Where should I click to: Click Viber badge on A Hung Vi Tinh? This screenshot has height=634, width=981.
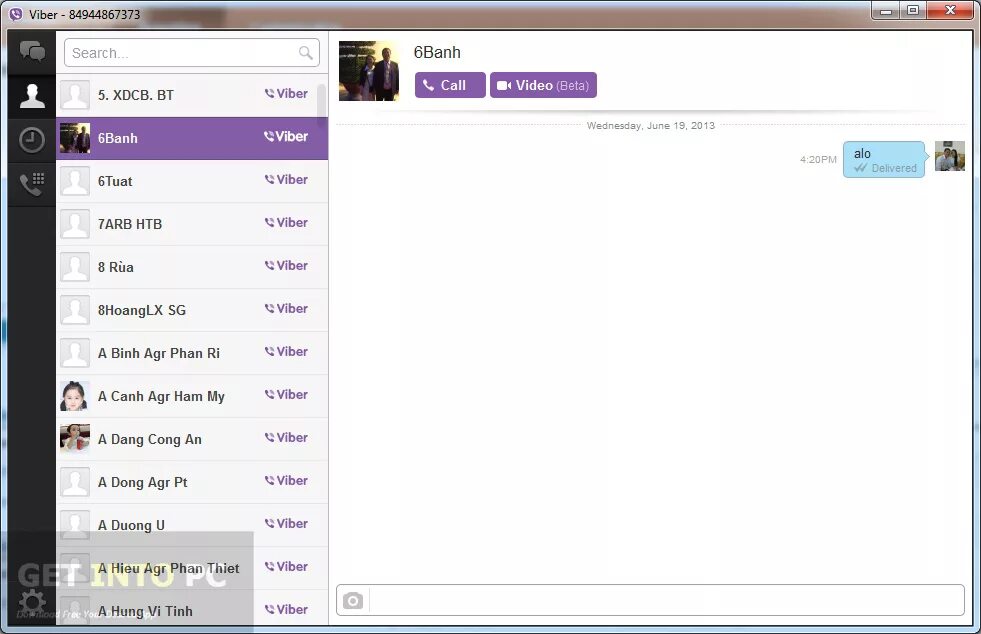(x=286, y=610)
